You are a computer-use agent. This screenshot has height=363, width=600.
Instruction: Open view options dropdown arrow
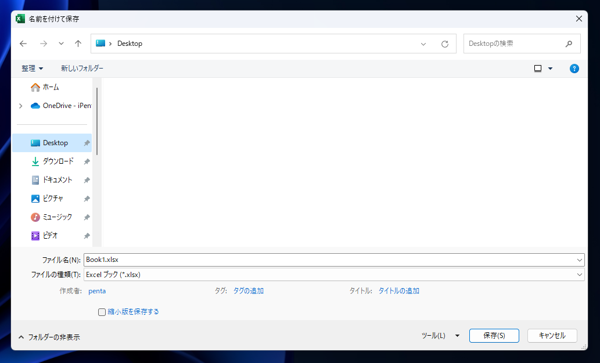pos(550,68)
